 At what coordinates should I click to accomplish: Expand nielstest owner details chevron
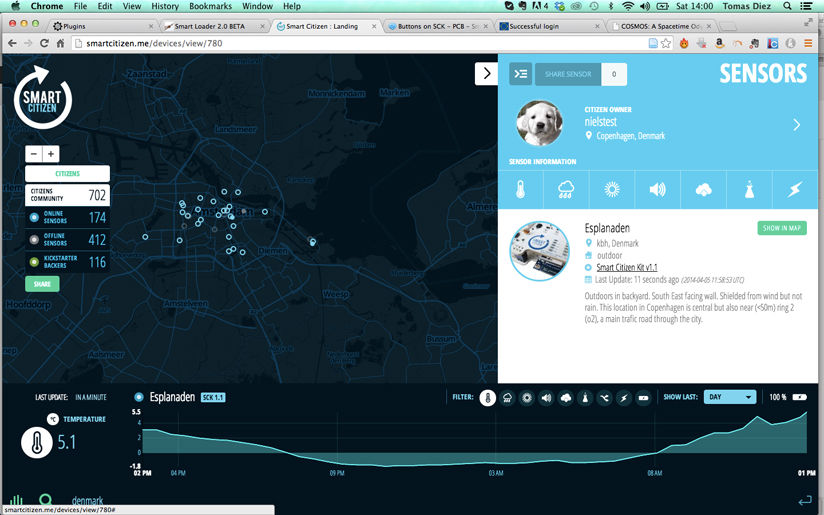796,125
